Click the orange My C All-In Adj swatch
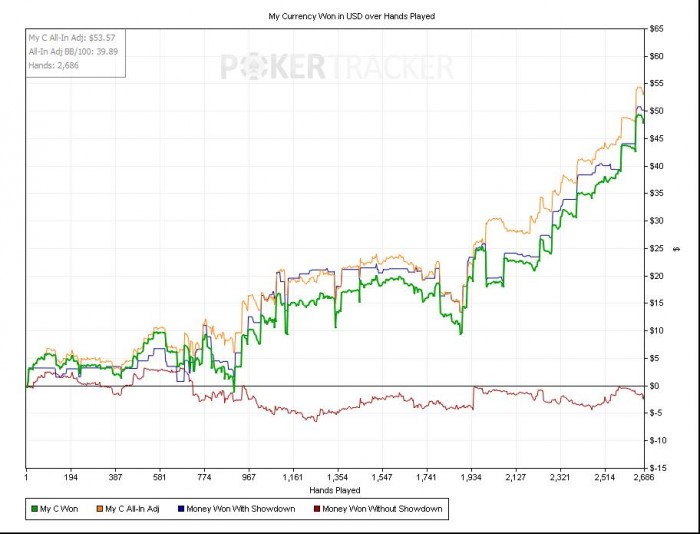Image resolution: width=700 pixels, height=534 pixels. 100,509
